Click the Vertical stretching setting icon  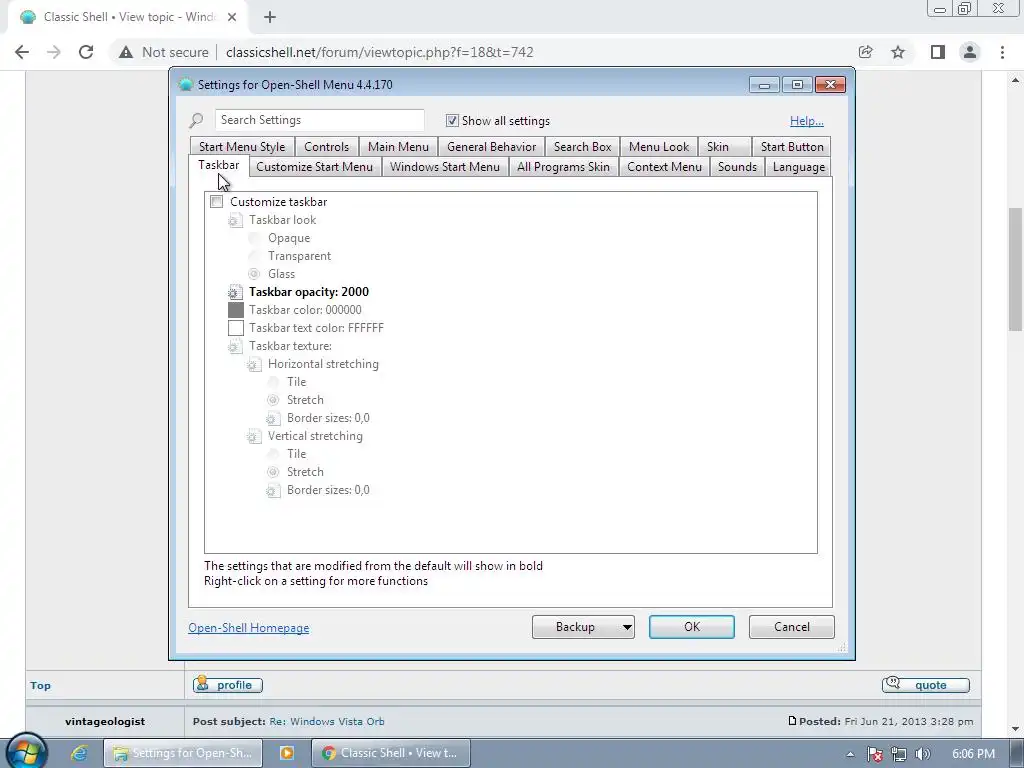point(254,436)
